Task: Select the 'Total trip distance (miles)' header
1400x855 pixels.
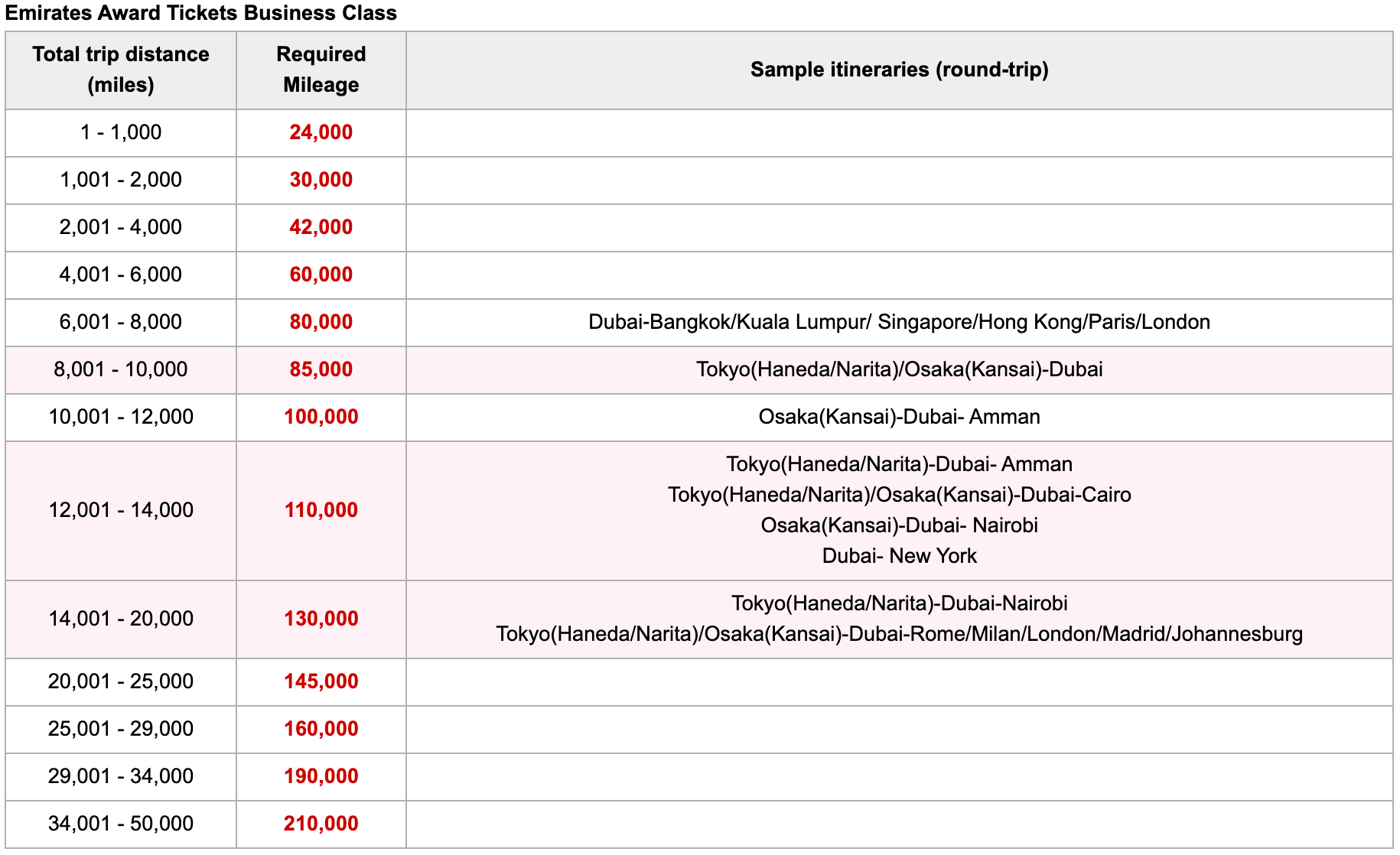Action: 121,70
